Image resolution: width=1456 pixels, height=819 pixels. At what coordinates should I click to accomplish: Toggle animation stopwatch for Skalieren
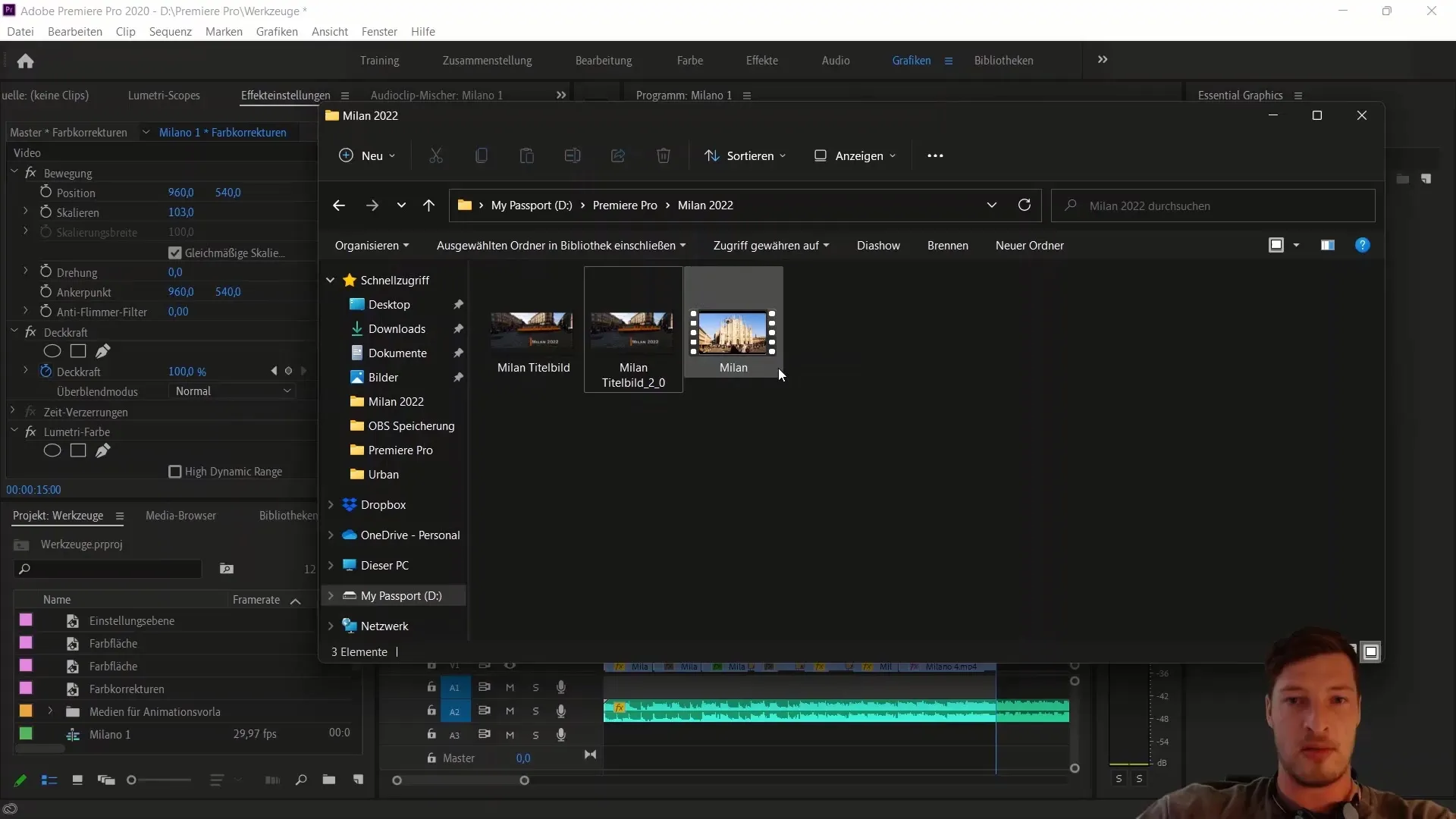pos(45,212)
